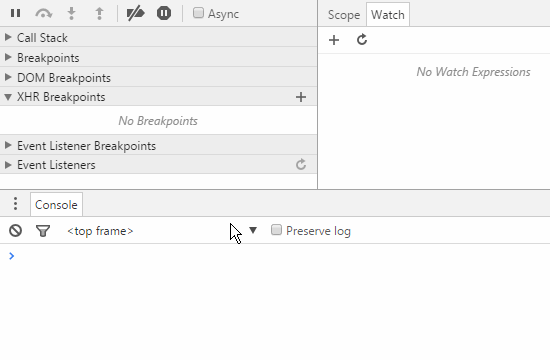Deactivate all breakpoints

pyautogui.click(x=135, y=14)
